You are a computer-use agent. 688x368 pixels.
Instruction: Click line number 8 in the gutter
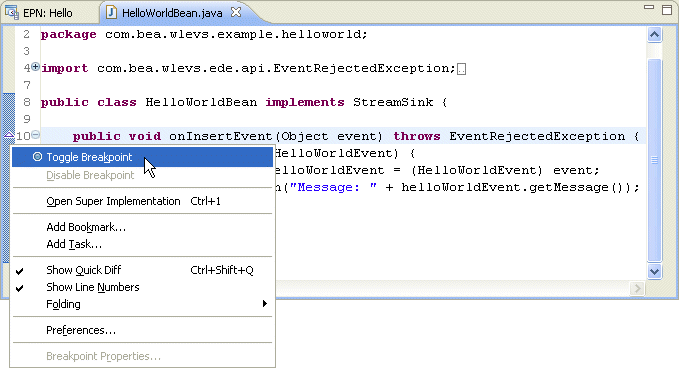26,102
